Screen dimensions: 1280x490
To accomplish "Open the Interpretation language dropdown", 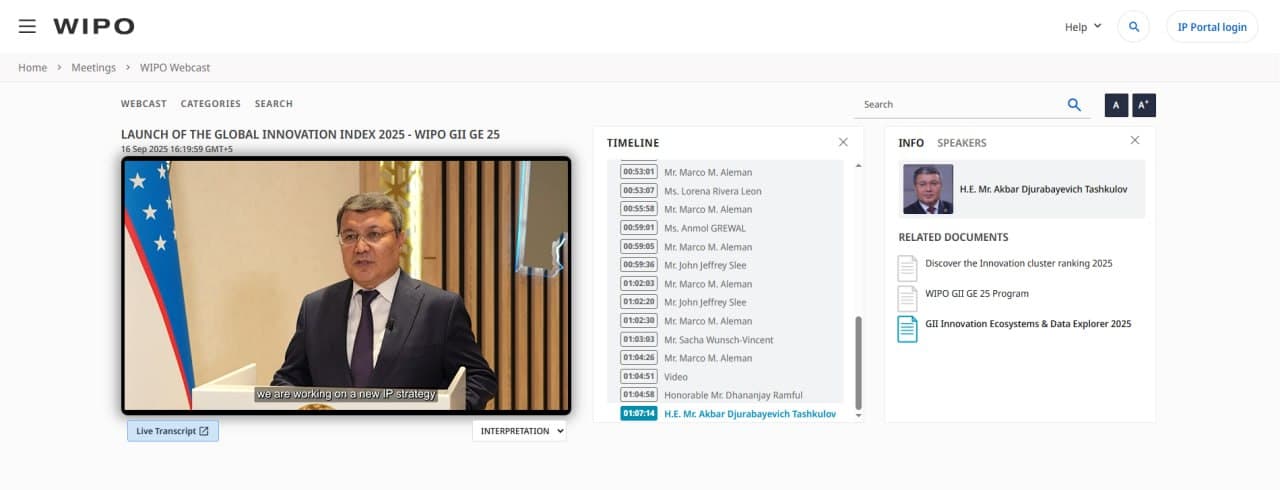I will 519,431.
